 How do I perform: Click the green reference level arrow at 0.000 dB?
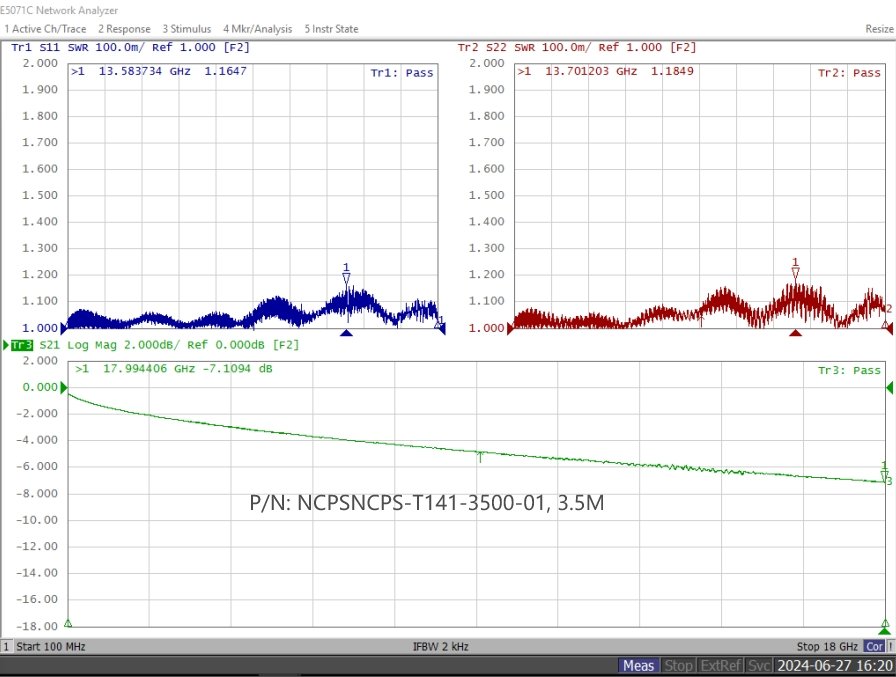[64, 387]
